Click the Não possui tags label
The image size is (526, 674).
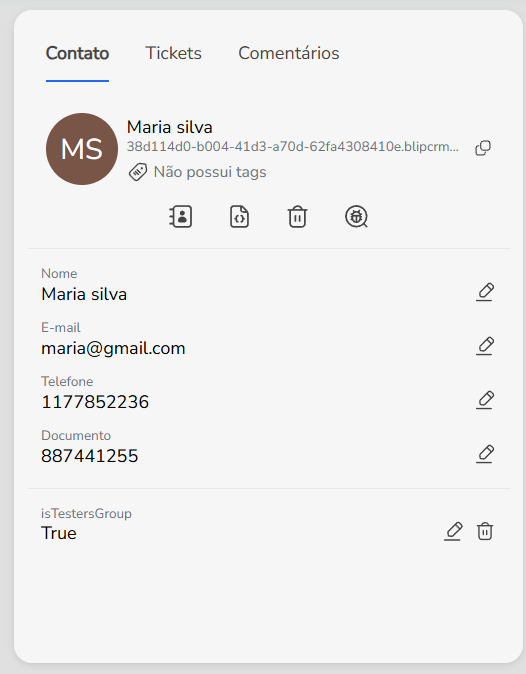210,172
